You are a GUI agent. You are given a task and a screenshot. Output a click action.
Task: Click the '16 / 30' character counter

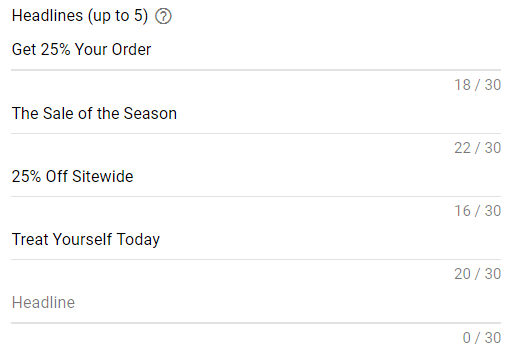[x=477, y=211]
